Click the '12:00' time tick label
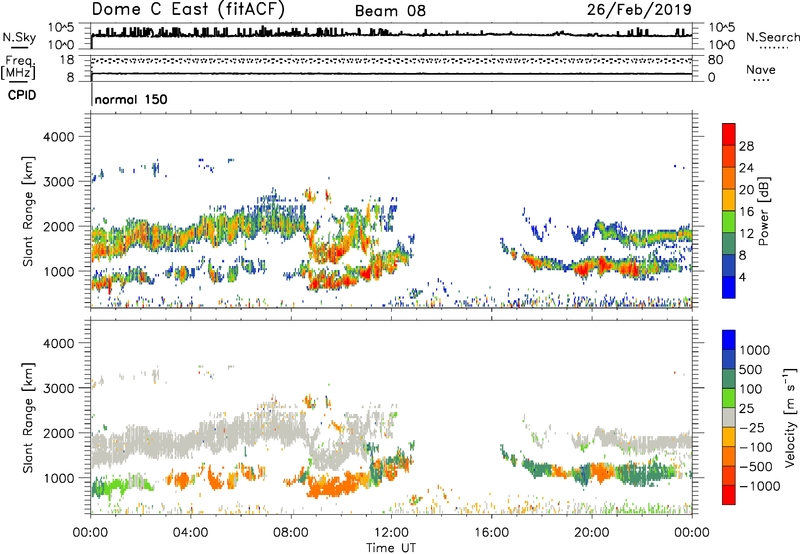Screen dimensions: 800x554 tap(391, 533)
